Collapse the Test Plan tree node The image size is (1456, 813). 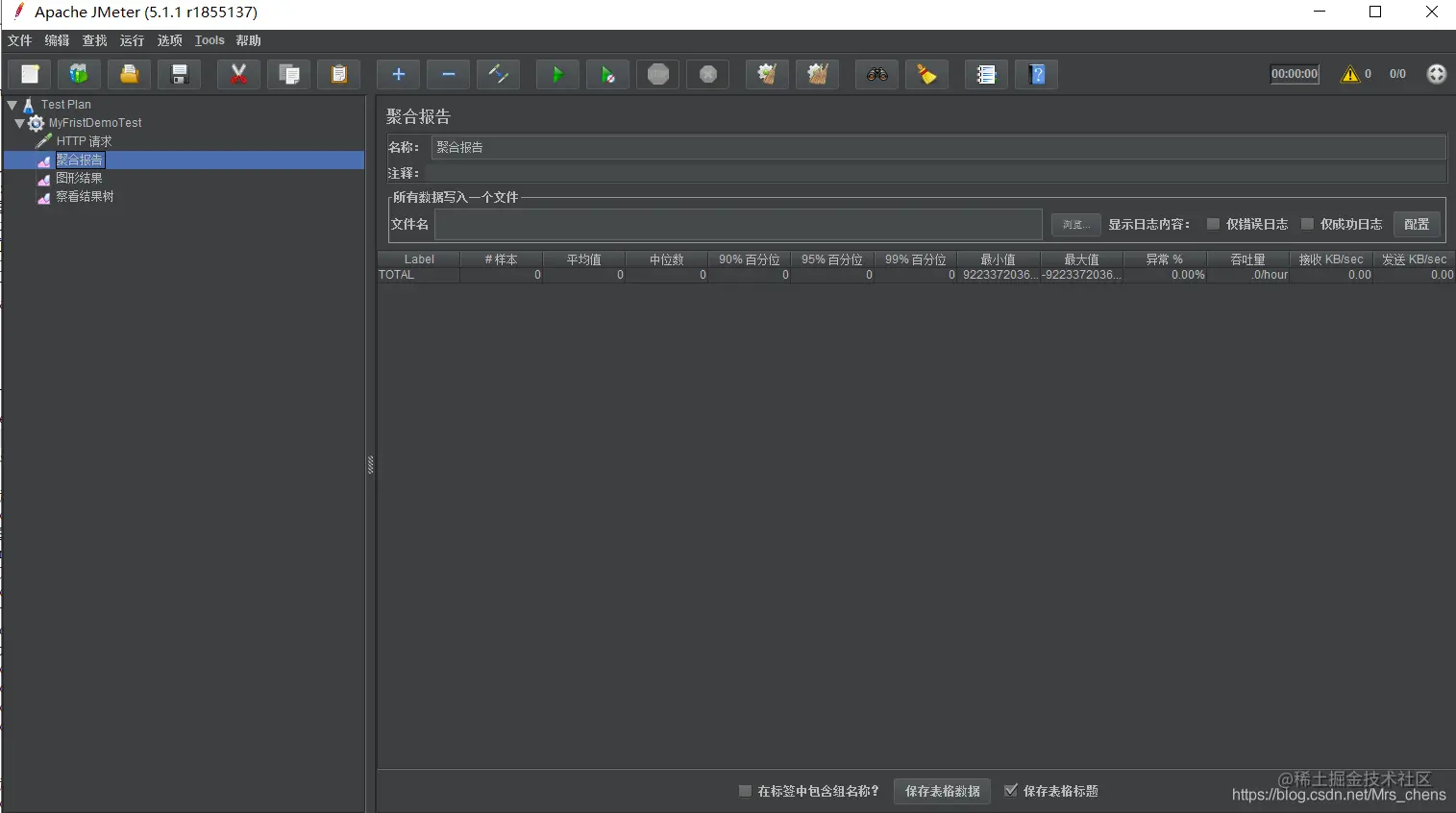tap(12, 105)
